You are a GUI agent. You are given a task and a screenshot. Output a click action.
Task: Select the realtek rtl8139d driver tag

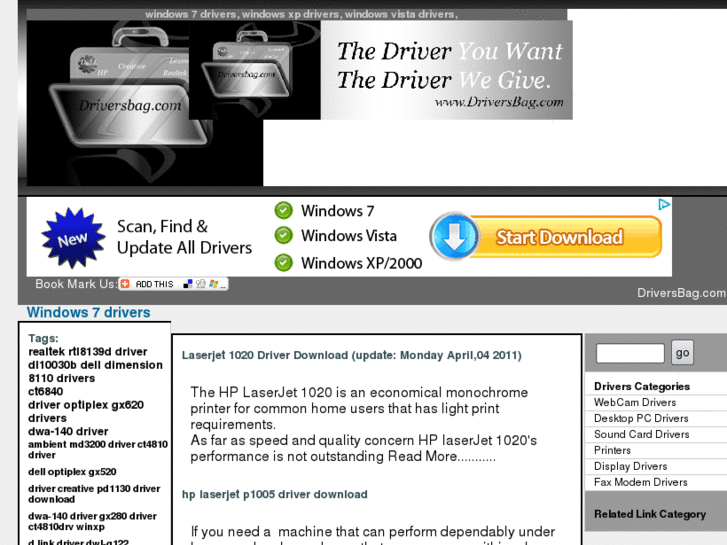(x=88, y=352)
